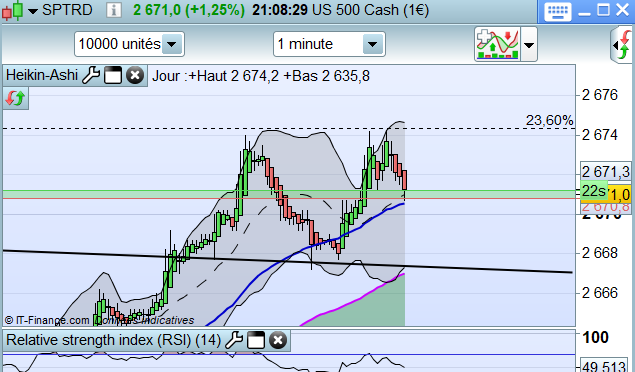Click the 2 666 price axis value

(x=600, y=293)
